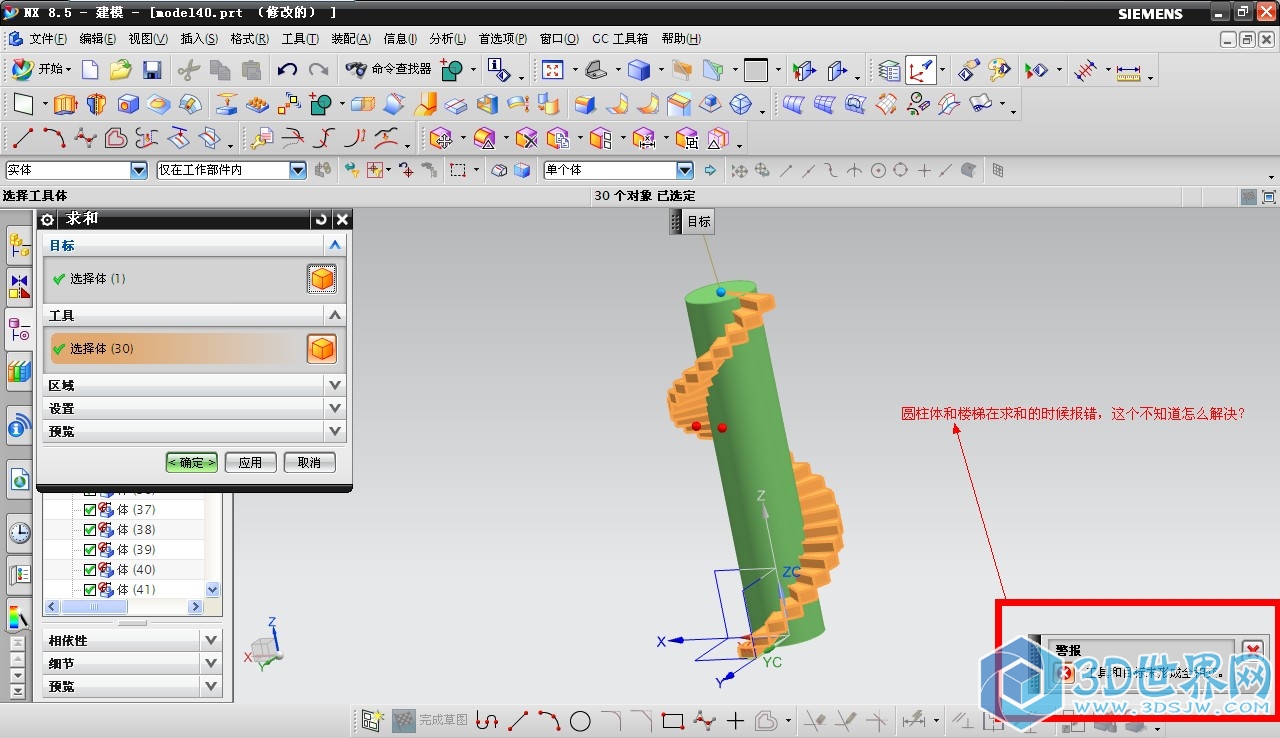Expand the 细节 panel
This screenshot has height=738, width=1280.
[x=210, y=663]
